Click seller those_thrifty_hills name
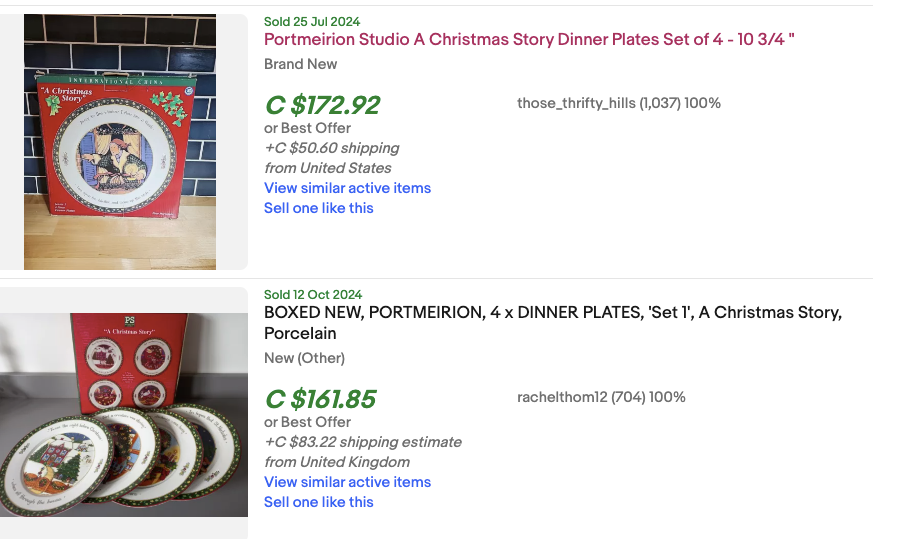This screenshot has height=539, width=905. click(576, 103)
